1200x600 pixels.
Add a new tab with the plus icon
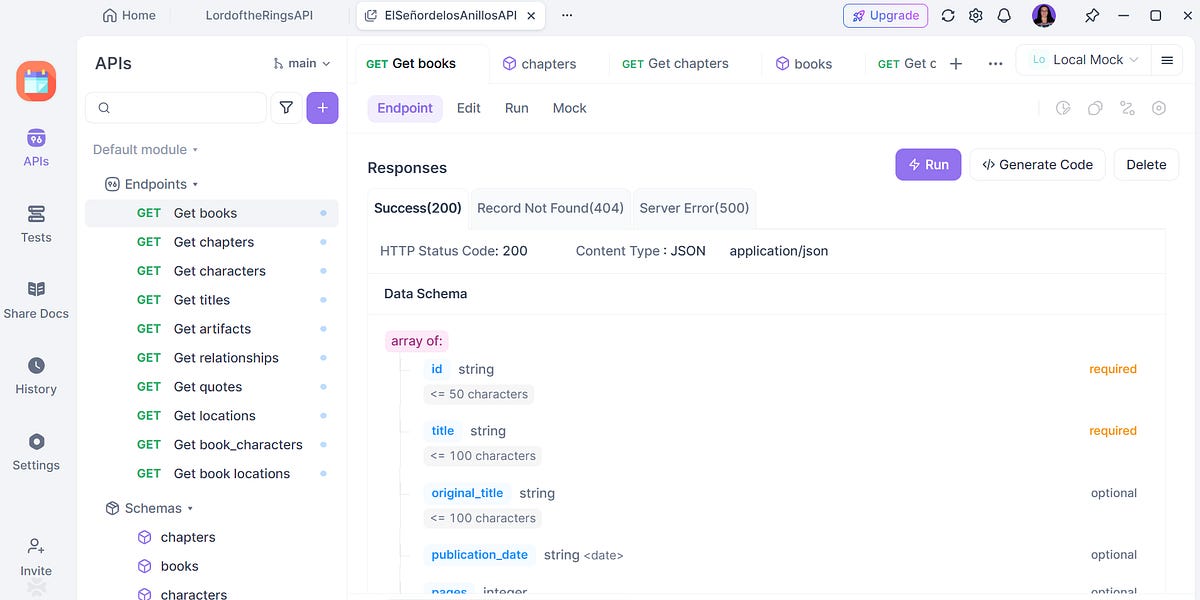point(956,63)
